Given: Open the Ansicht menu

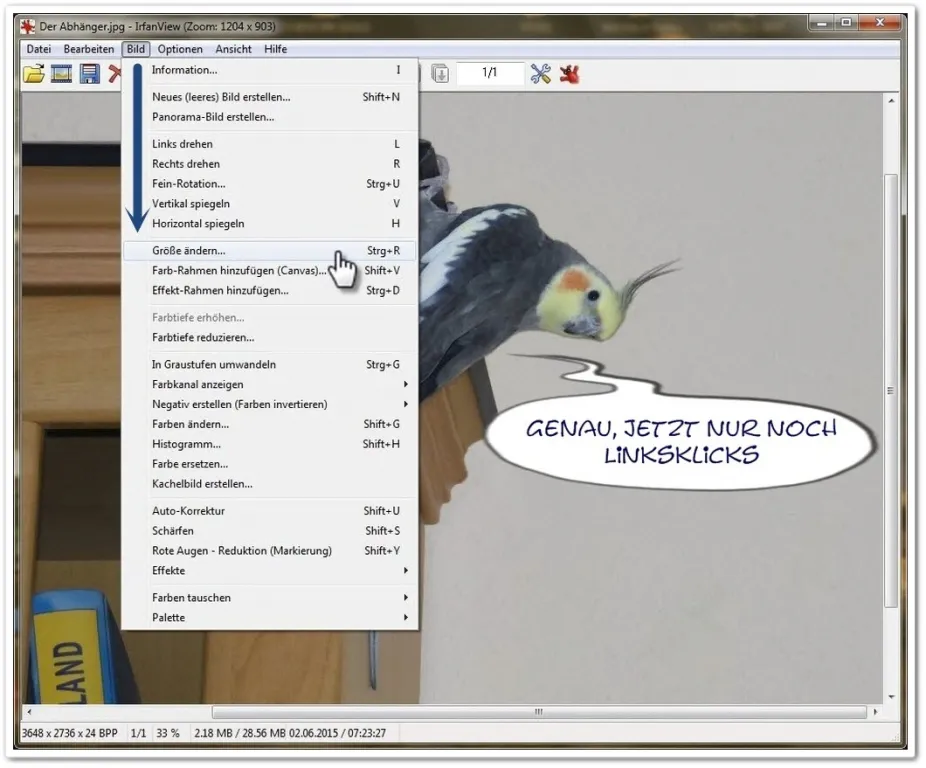Looking at the screenshot, I should (233, 49).
